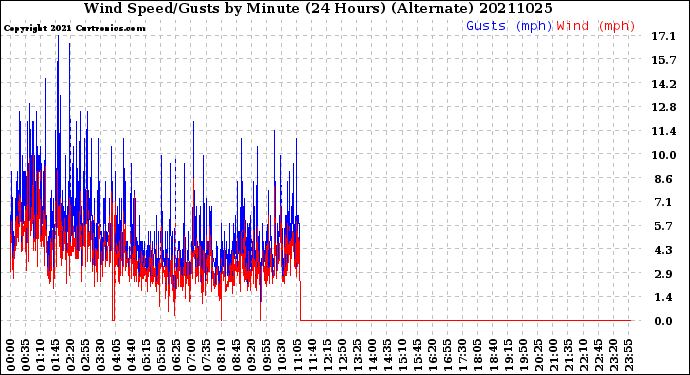Click the 1.4 y-axis label

(x=664, y=297)
